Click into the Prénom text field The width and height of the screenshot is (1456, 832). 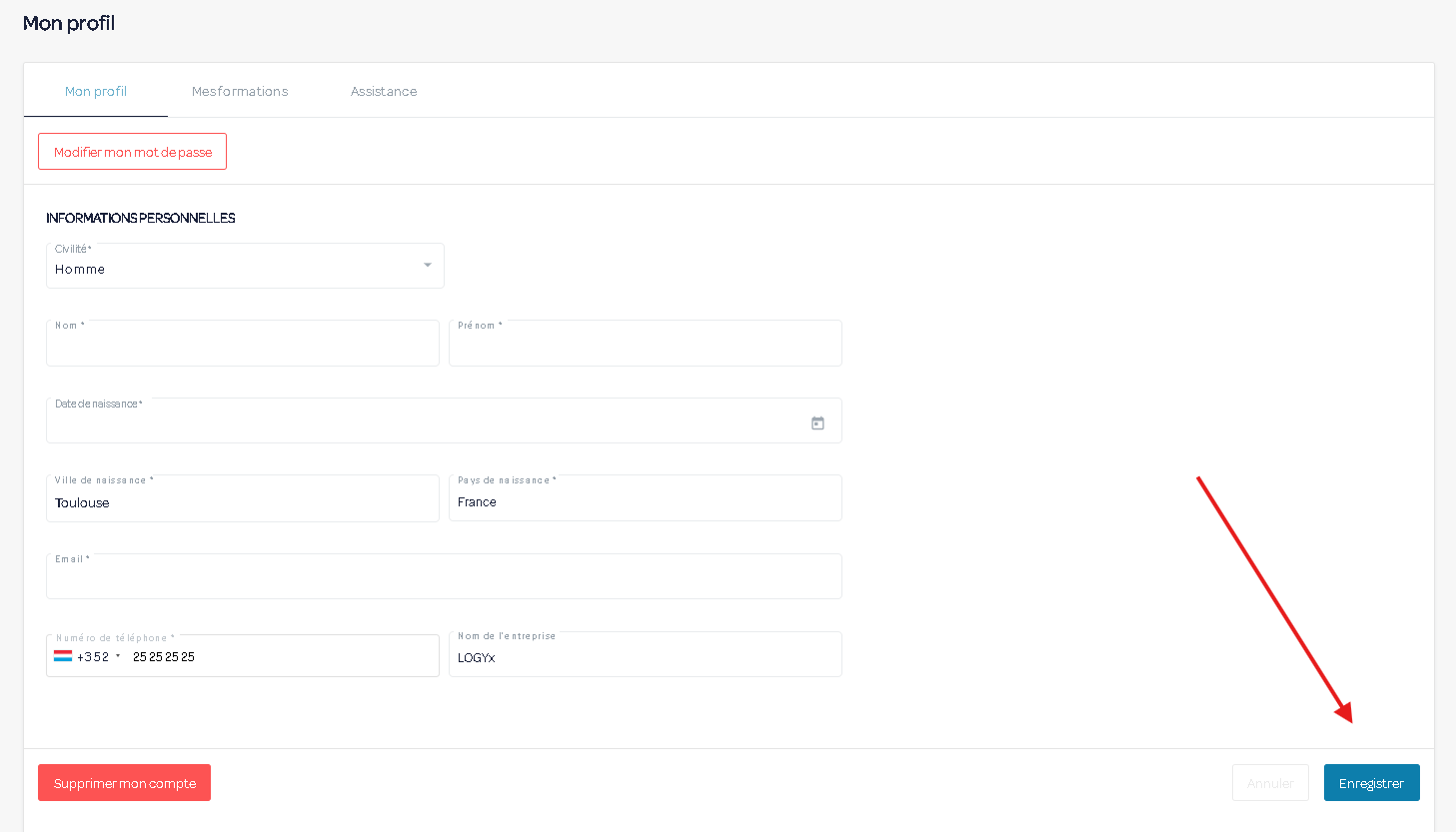click(645, 347)
